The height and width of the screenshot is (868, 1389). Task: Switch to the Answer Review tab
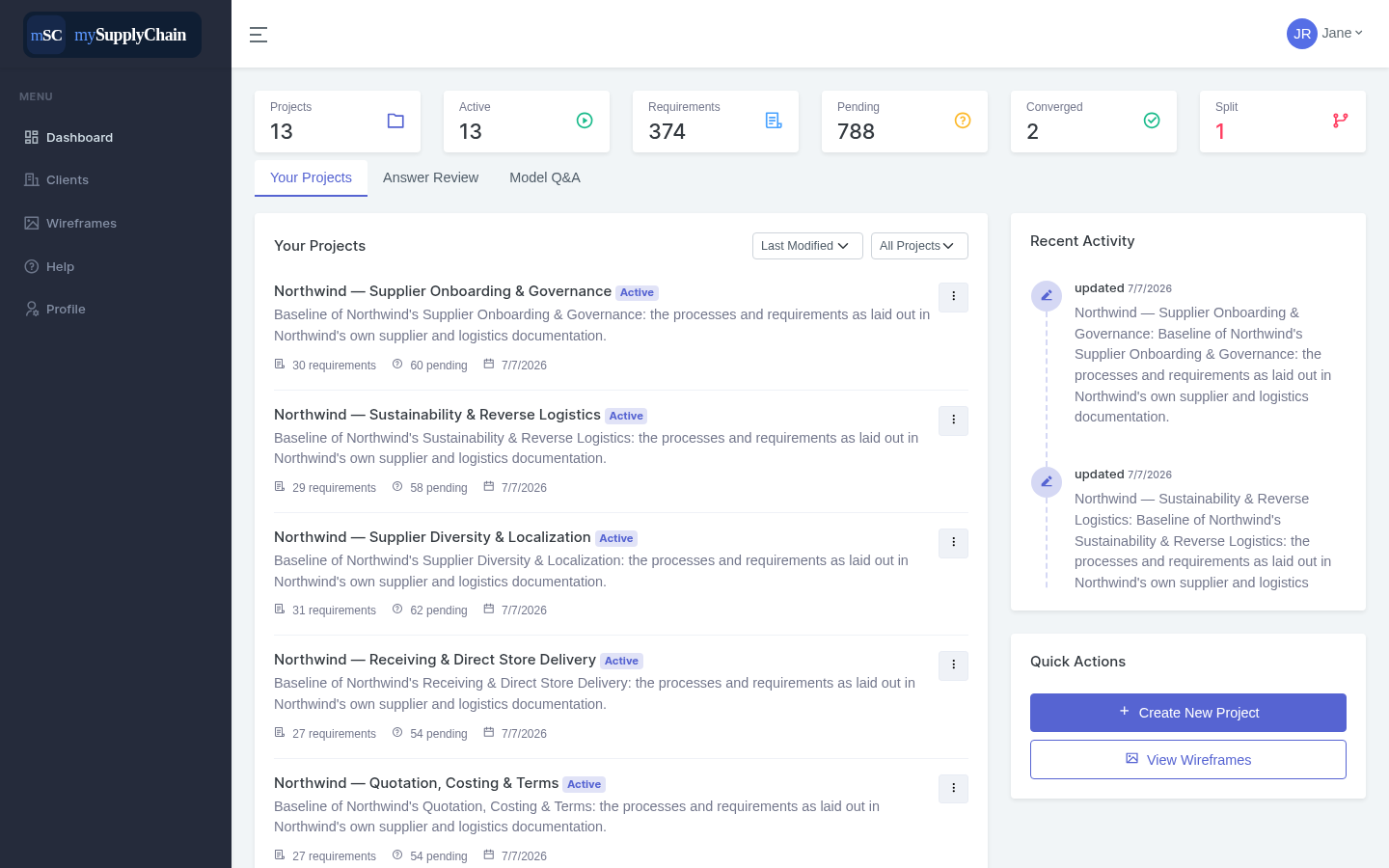[430, 177]
